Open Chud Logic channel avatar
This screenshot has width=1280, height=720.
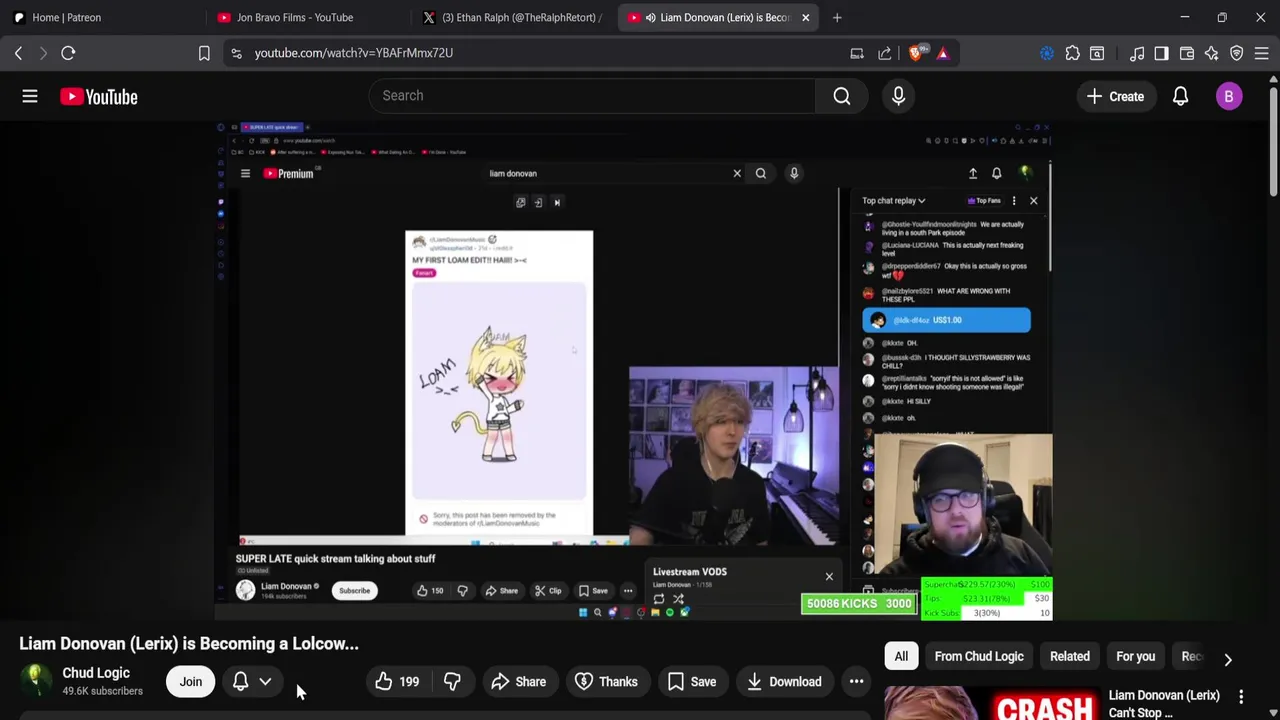click(36, 681)
